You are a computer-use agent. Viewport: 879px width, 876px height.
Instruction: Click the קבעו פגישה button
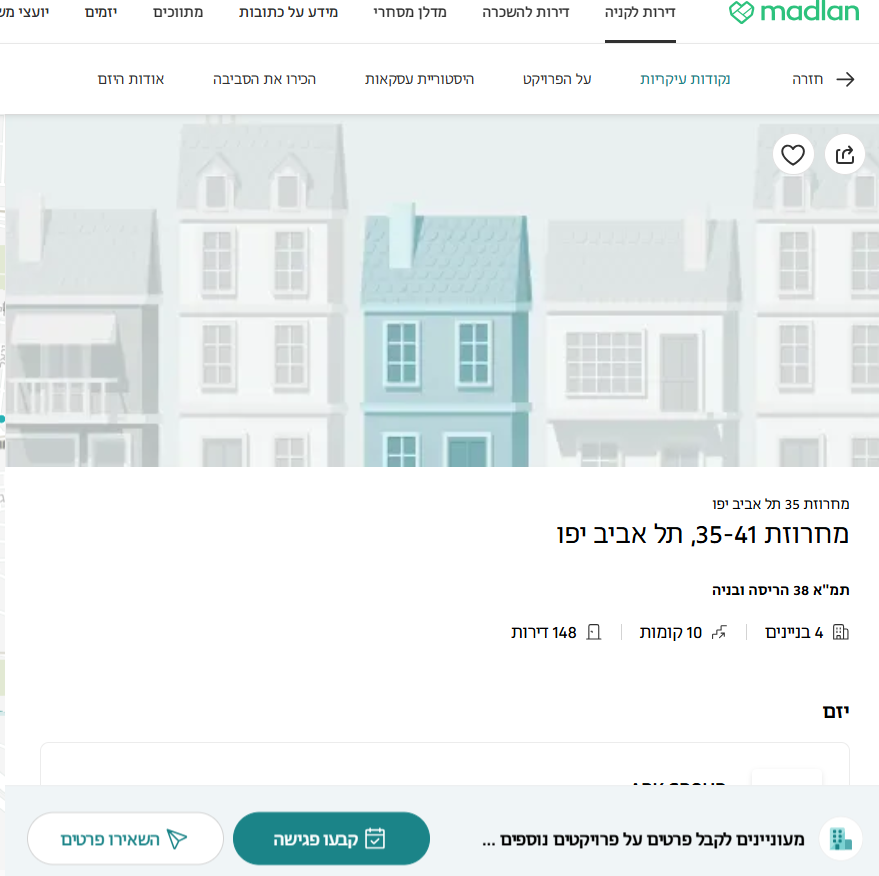[331, 838]
